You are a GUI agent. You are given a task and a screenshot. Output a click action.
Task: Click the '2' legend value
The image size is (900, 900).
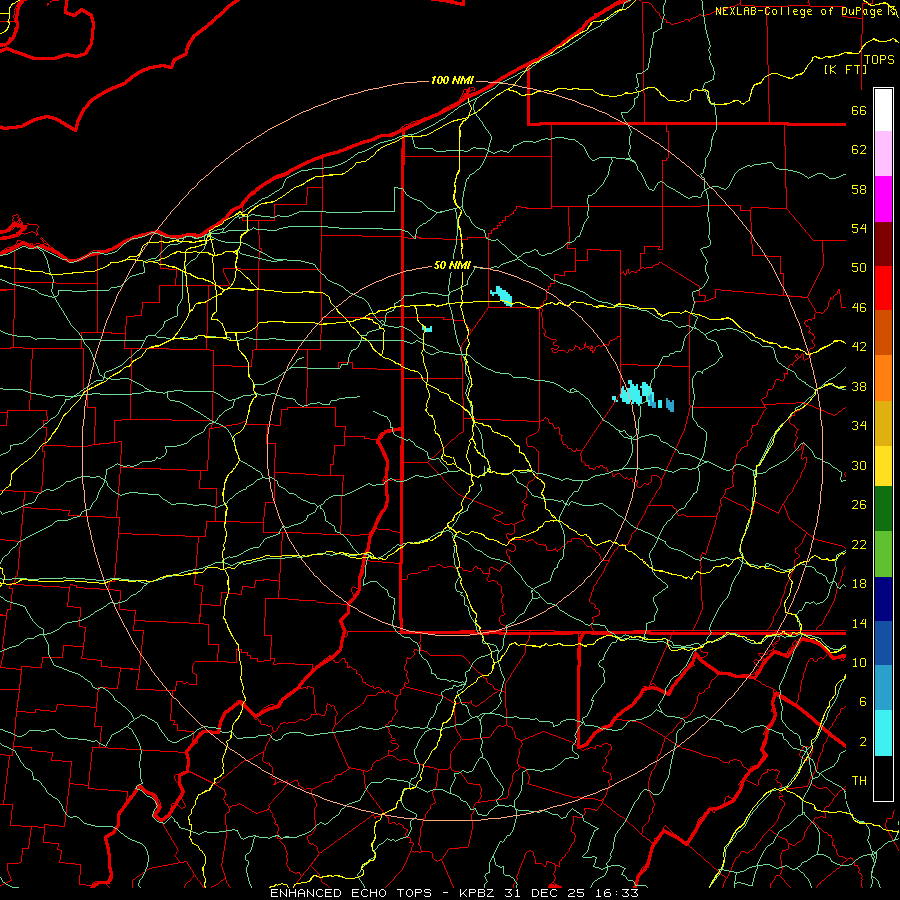[x=862, y=742]
